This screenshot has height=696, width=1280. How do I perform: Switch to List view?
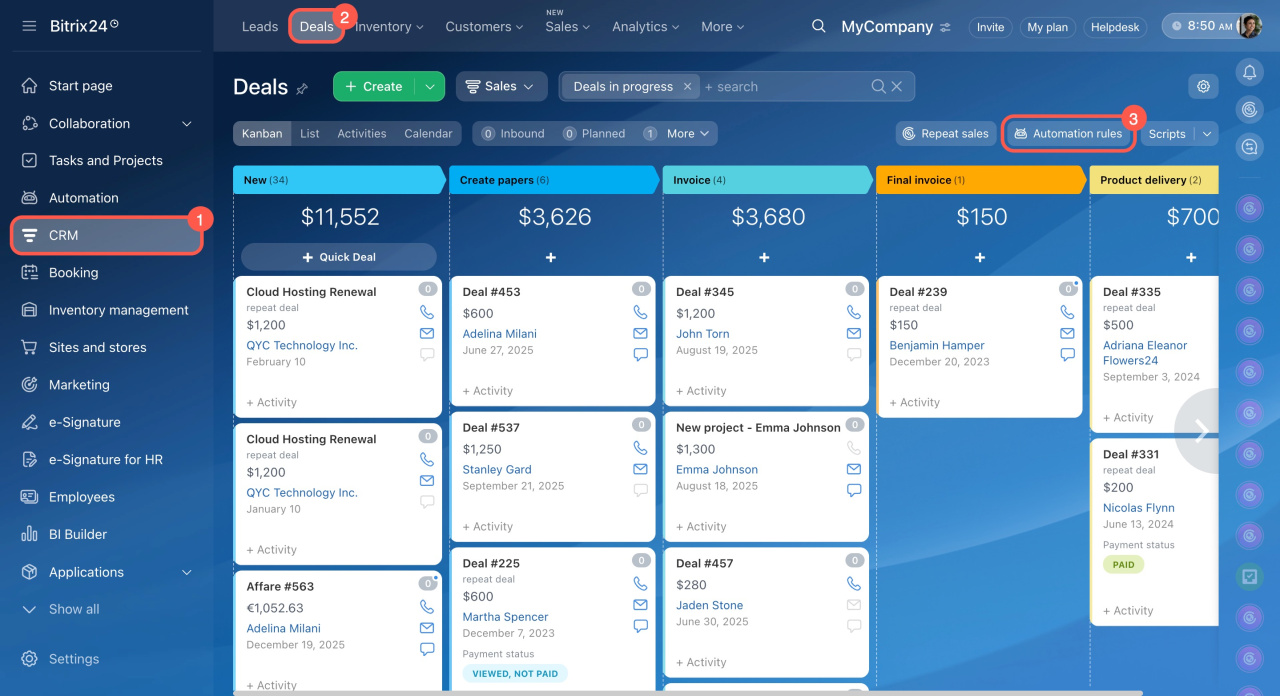click(310, 134)
